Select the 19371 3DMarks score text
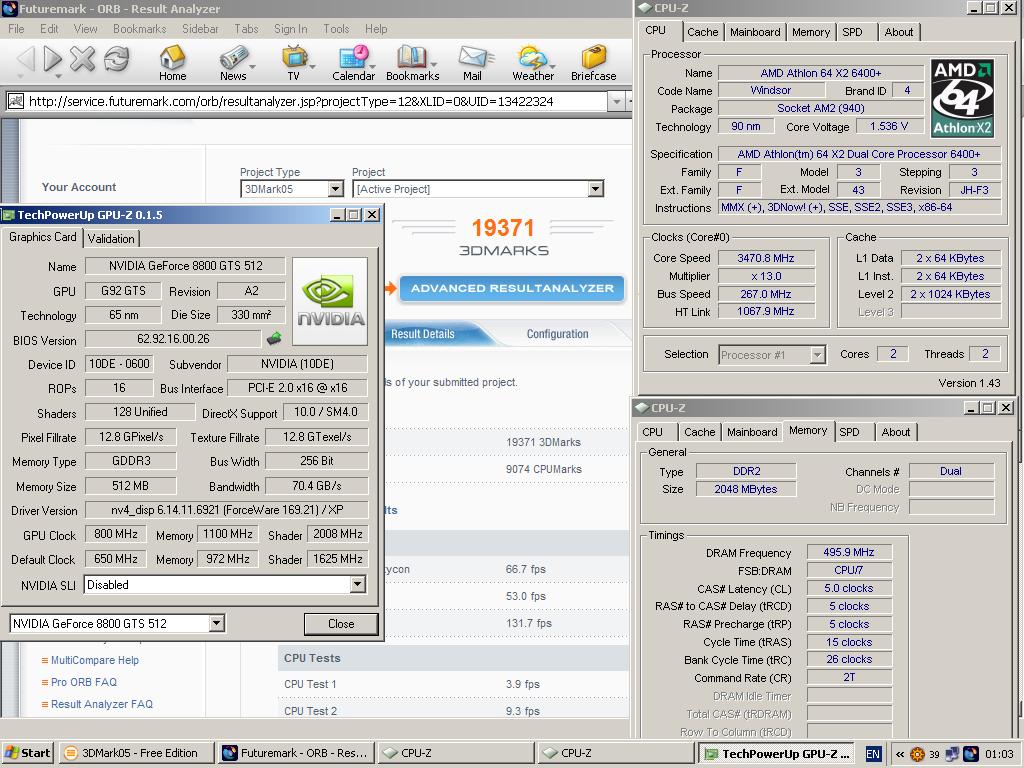Image resolution: width=1024 pixels, height=768 pixels. (543, 442)
